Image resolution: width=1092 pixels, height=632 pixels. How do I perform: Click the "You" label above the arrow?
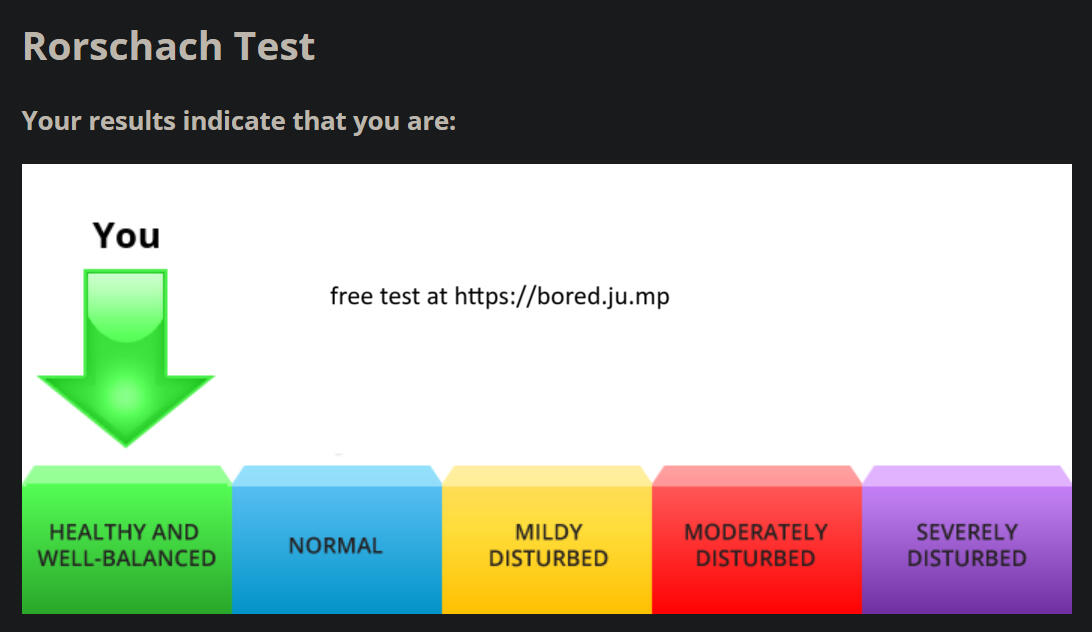[x=126, y=236]
